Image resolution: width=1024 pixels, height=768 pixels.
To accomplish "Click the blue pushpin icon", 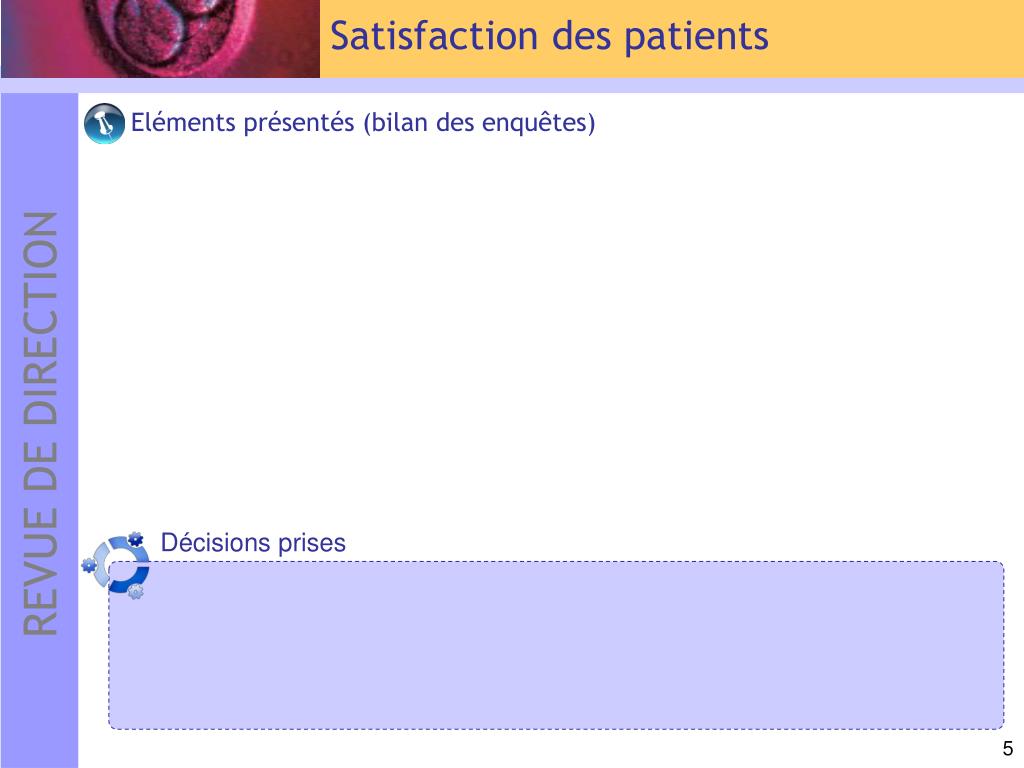I will [104, 123].
